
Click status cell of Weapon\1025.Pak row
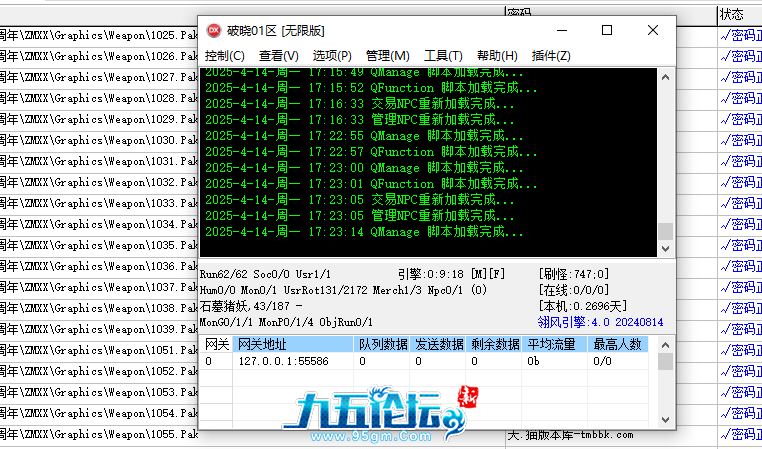coord(740,35)
